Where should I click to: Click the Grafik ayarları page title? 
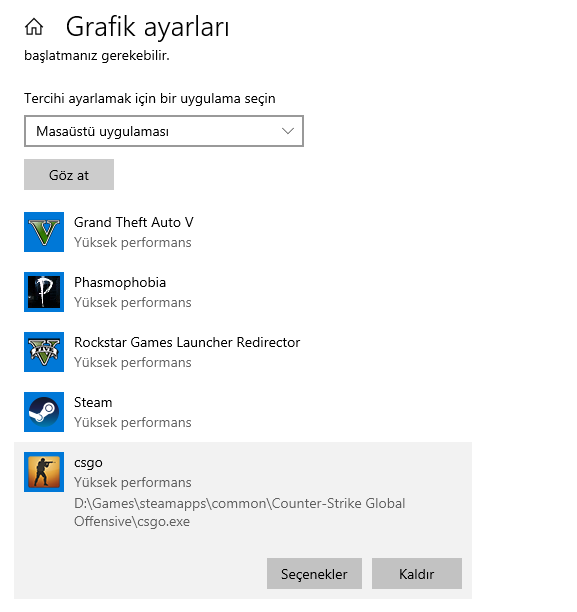[x=148, y=27]
